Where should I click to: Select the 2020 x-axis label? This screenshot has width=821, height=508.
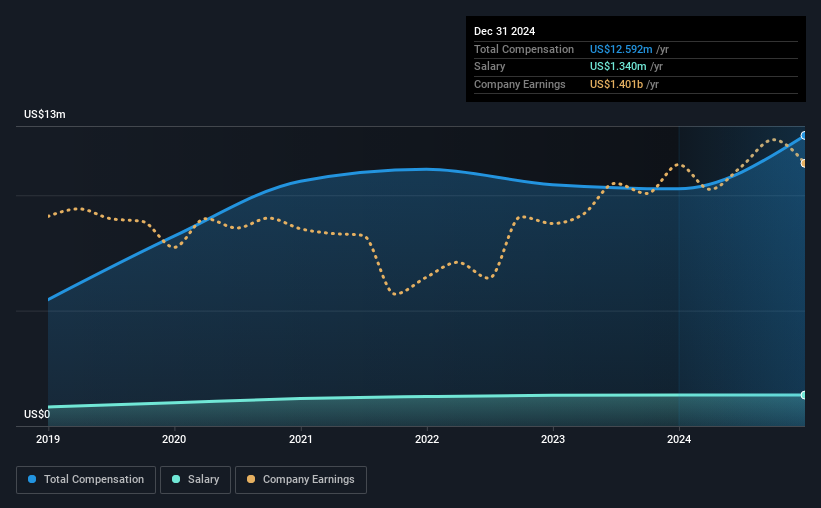pyautogui.click(x=174, y=439)
